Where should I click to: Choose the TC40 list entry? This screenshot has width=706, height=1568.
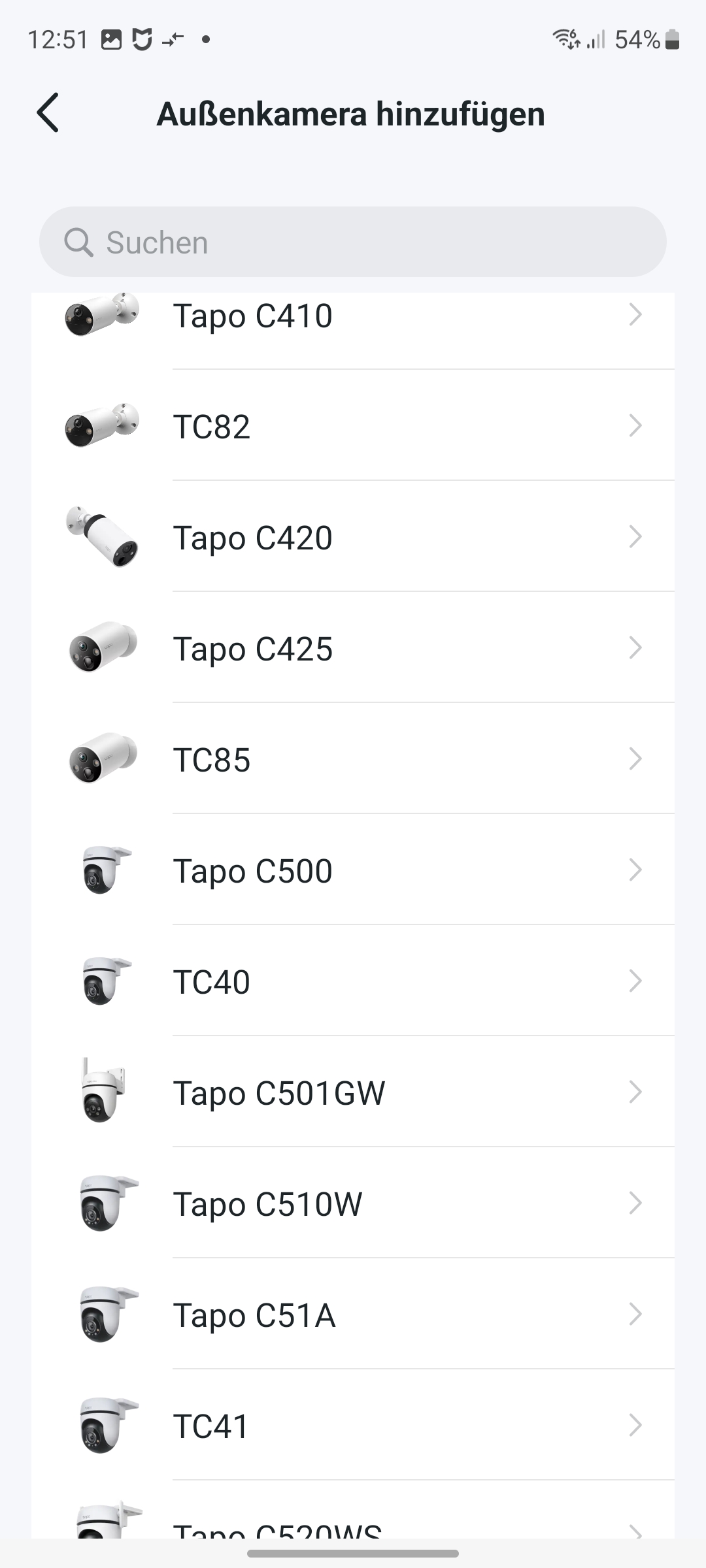[211, 982]
